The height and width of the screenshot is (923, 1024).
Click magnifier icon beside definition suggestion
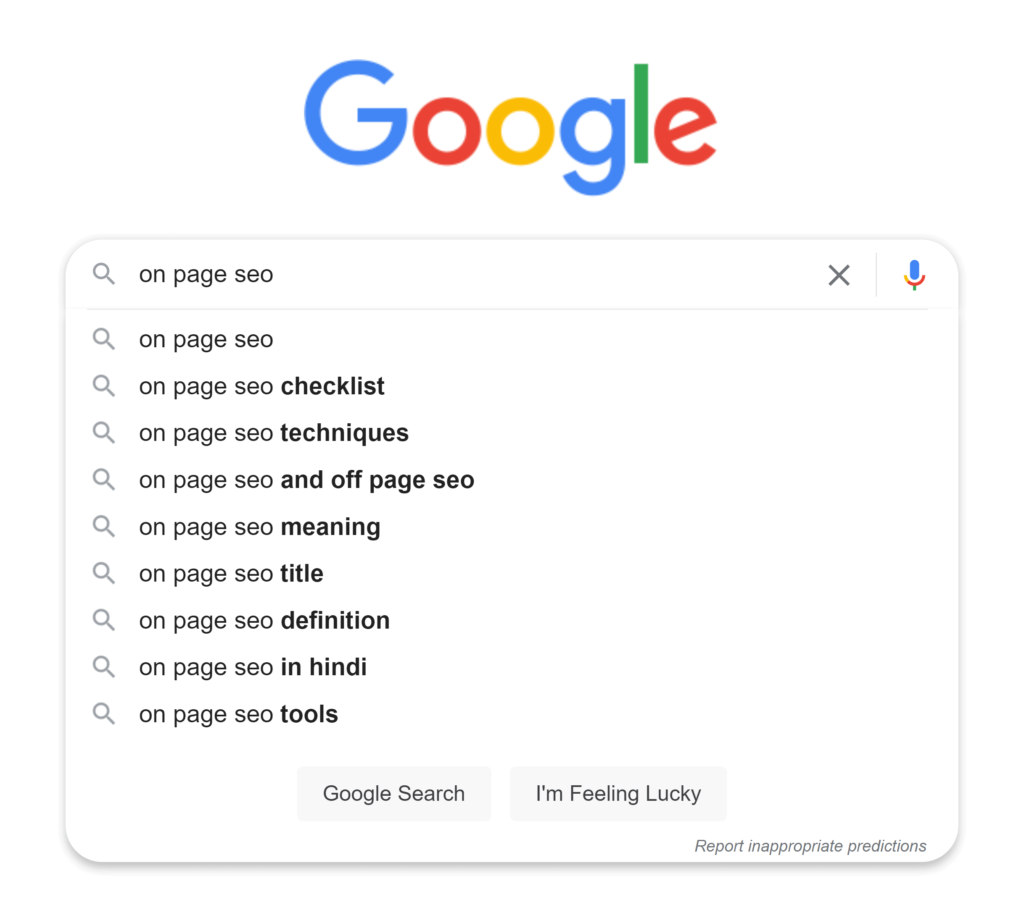click(x=104, y=620)
